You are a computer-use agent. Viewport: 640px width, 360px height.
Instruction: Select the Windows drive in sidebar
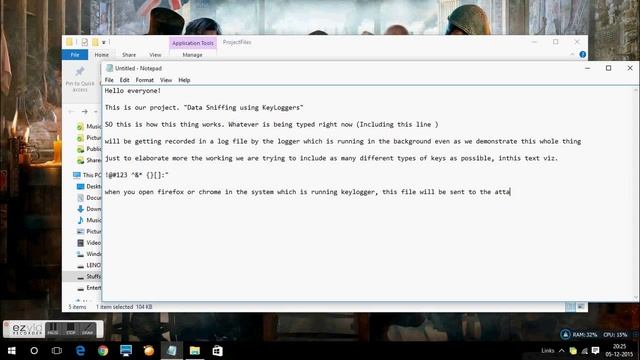click(89, 254)
